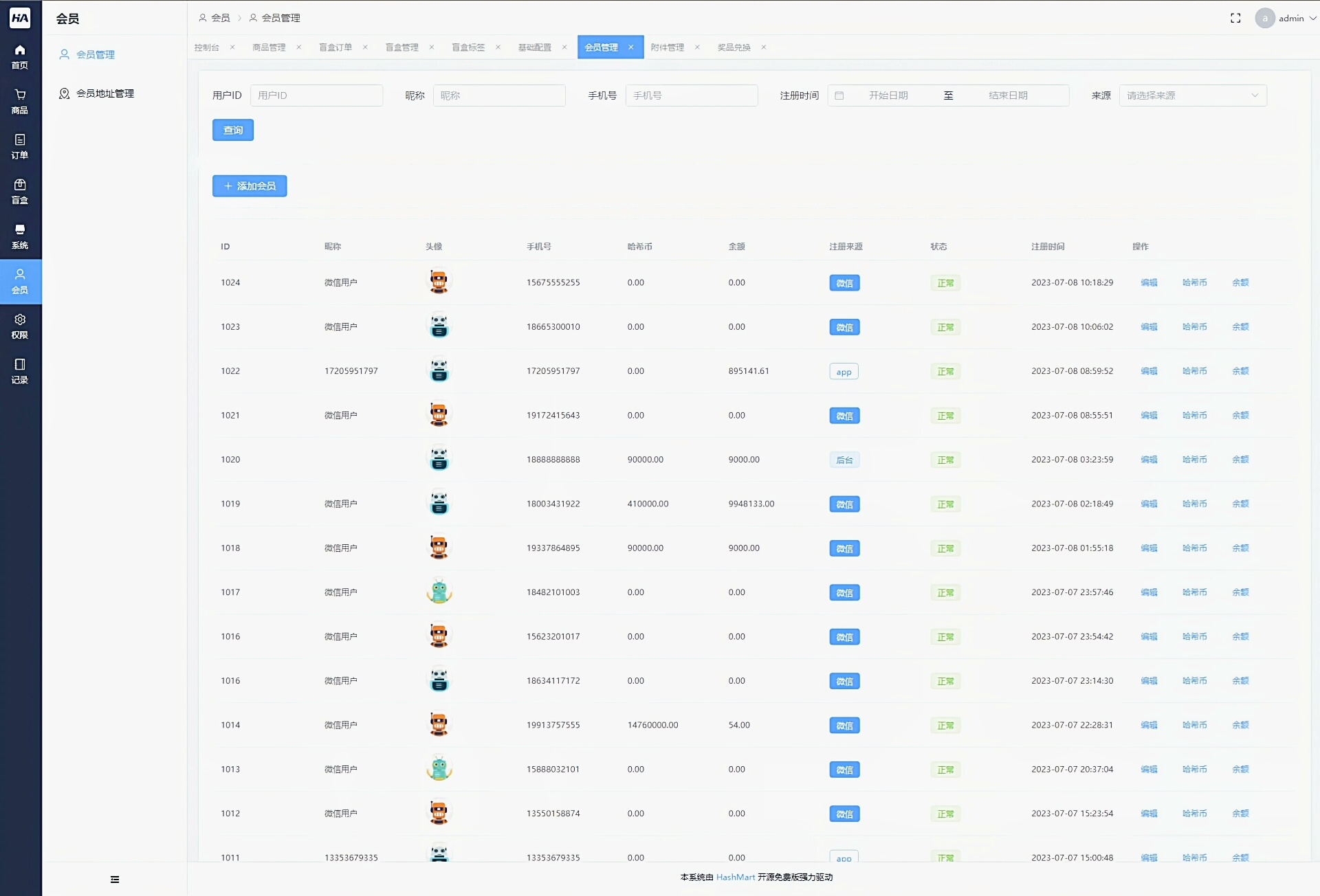1320x896 pixels.
Task: Click the 查询 search button
Action: tap(232, 130)
